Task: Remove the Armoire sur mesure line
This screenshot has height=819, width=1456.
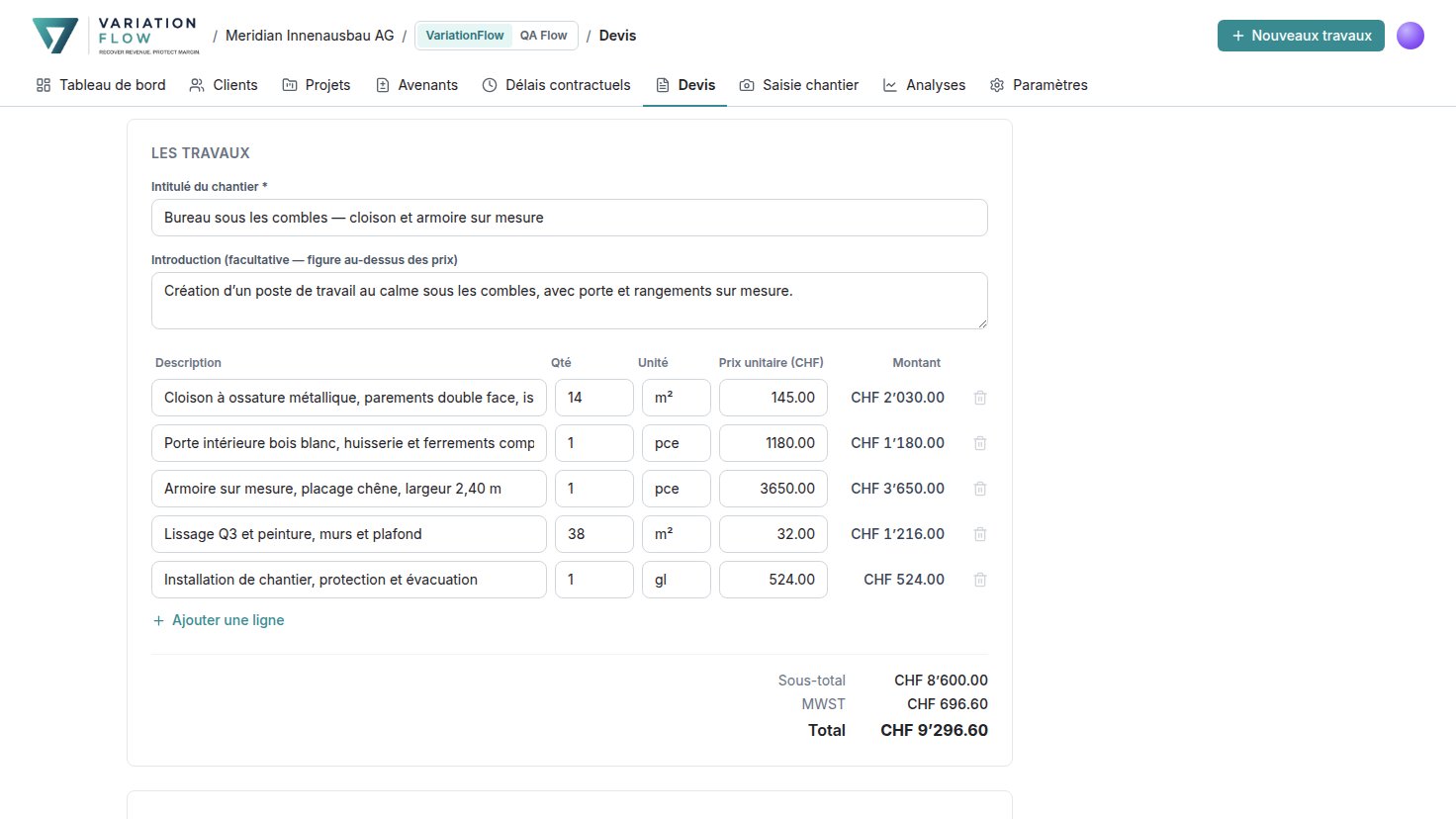Action: (x=980, y=489)
